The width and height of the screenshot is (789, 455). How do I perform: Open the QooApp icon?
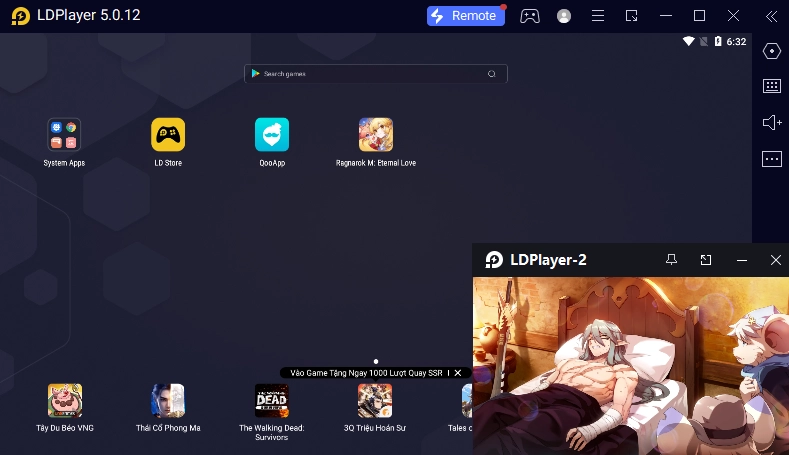[272, 135]
